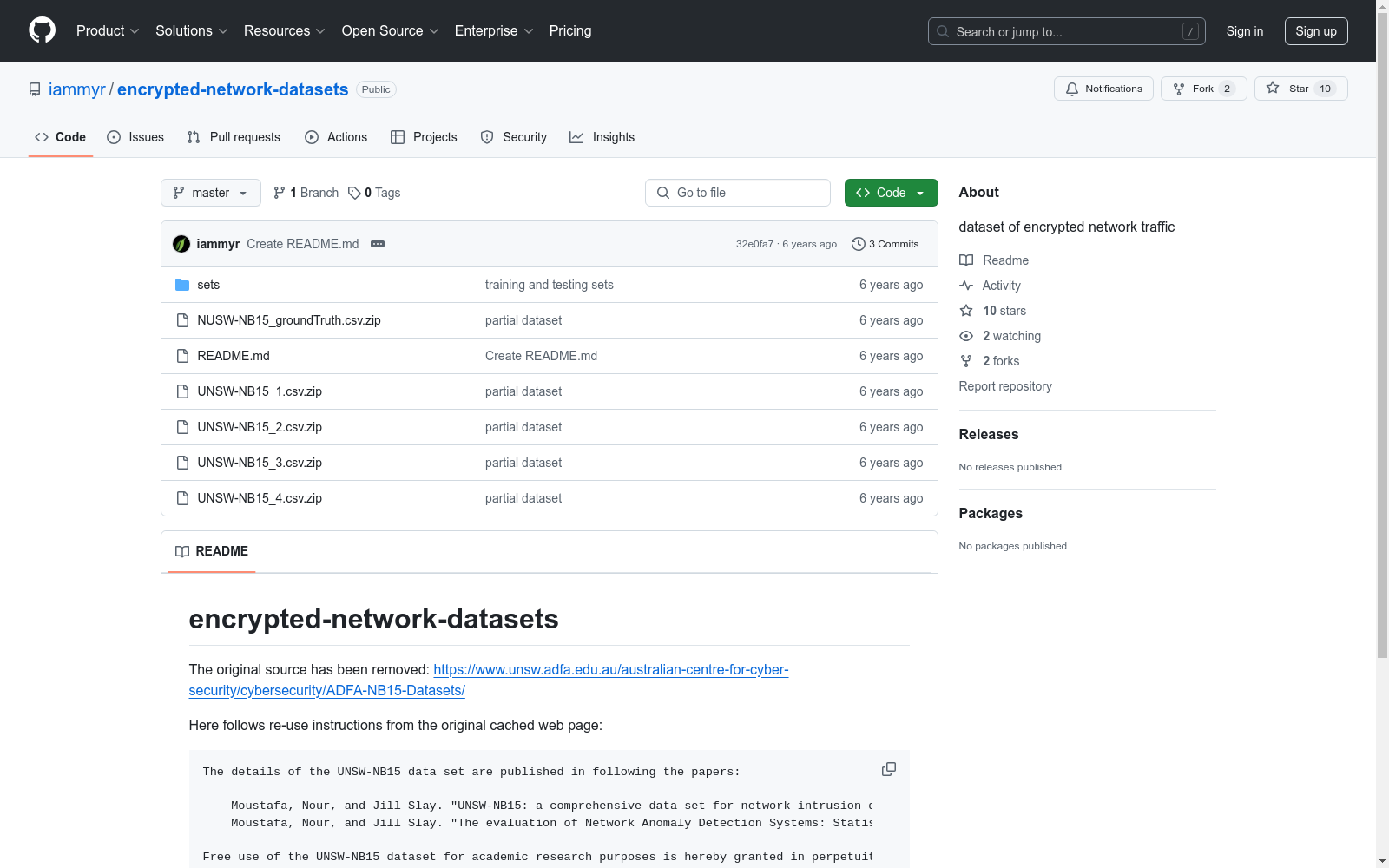
Task: Expand the Open Source menu
Action: coord(390,31)
